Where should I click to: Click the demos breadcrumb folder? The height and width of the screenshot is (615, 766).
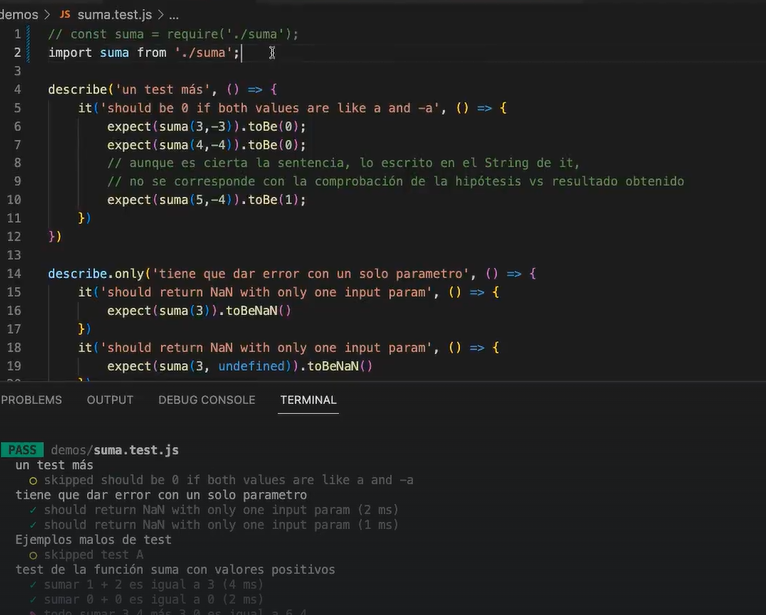[19, 15]
